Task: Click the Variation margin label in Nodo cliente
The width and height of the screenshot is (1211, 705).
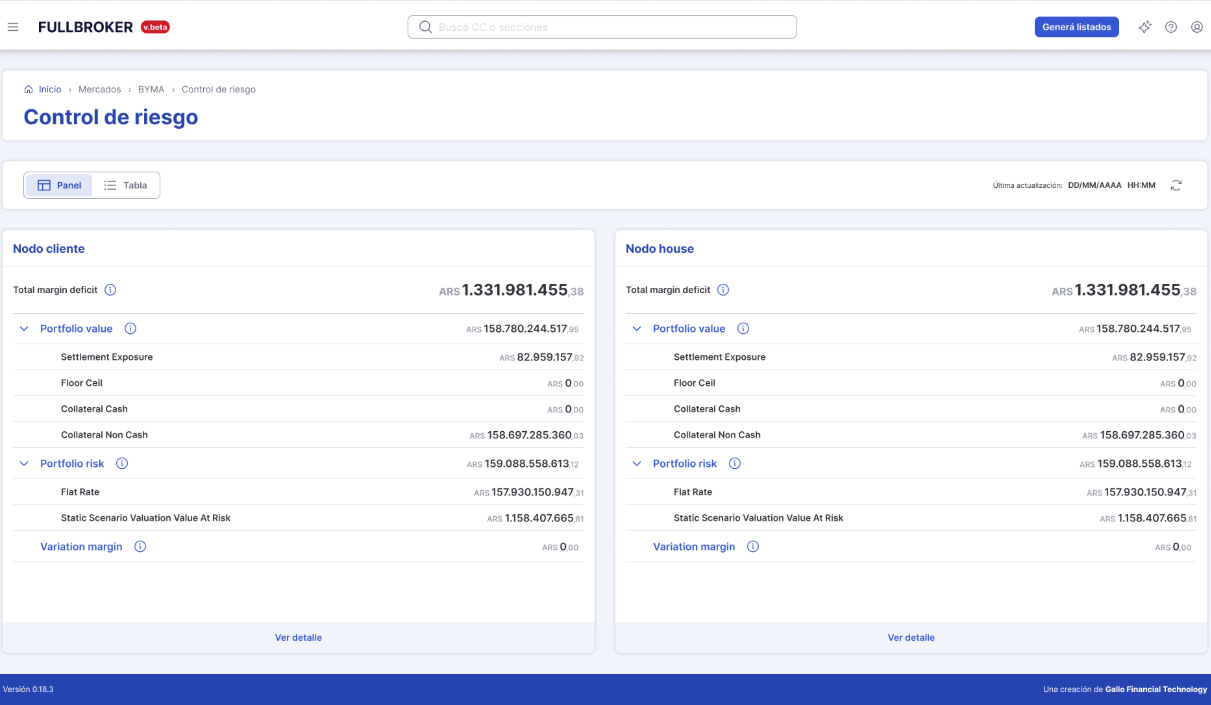Action: (81, 547)
